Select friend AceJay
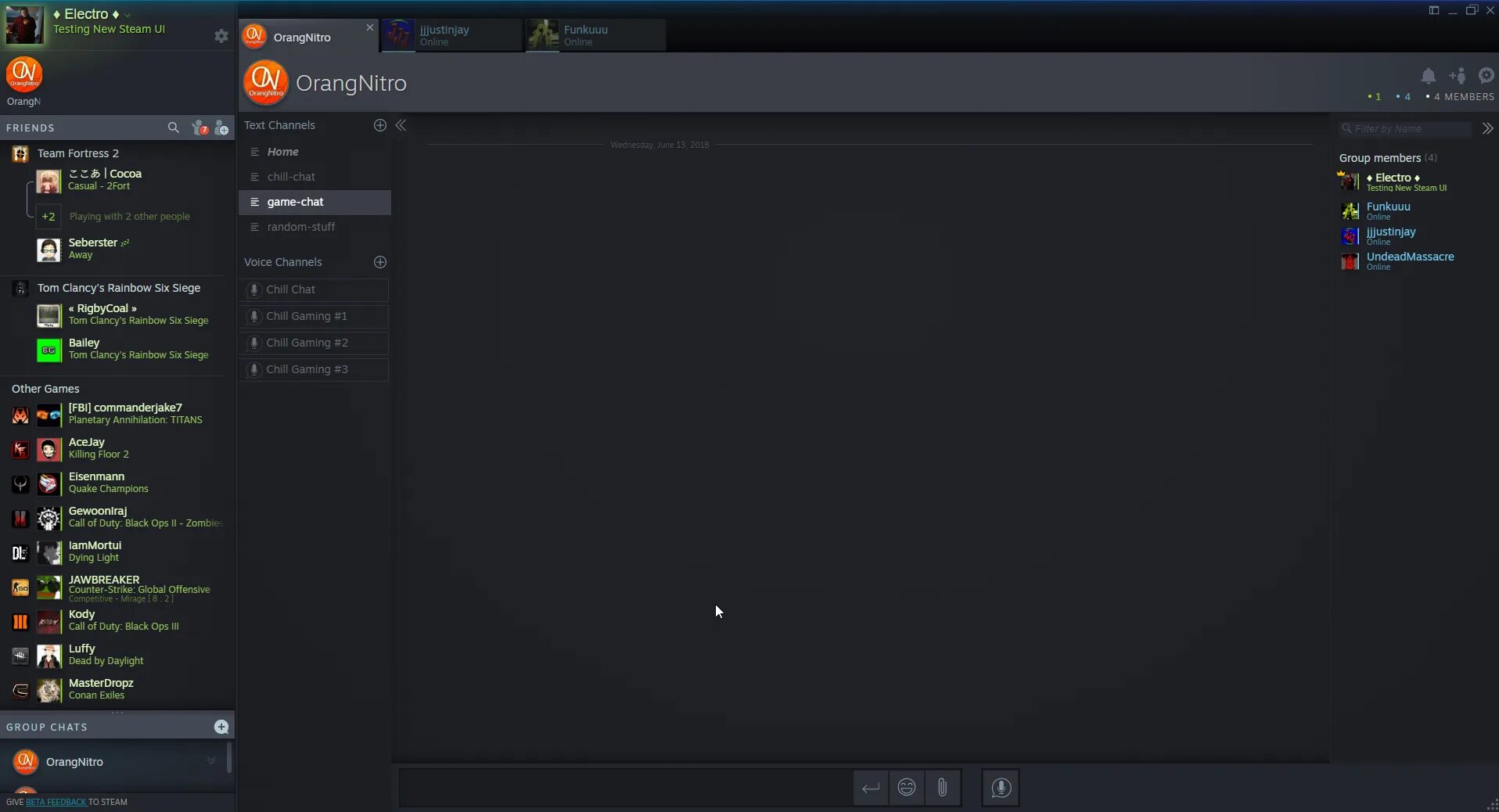The image size is (1499, 812). tap(117, 448)
